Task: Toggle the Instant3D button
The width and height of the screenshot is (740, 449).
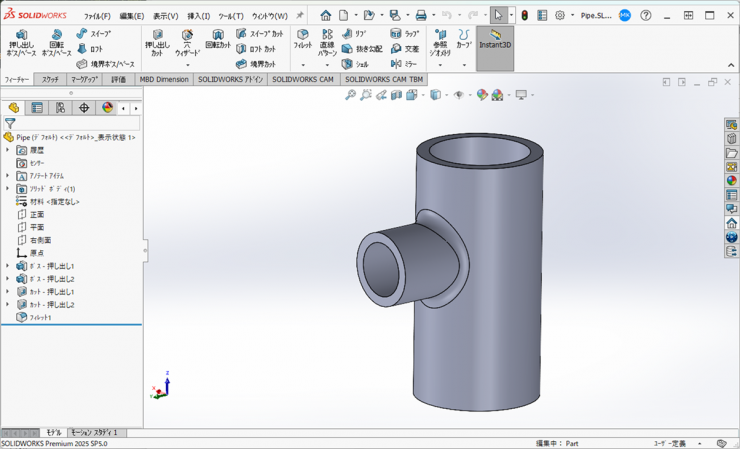Action: [x=495, y=40]
